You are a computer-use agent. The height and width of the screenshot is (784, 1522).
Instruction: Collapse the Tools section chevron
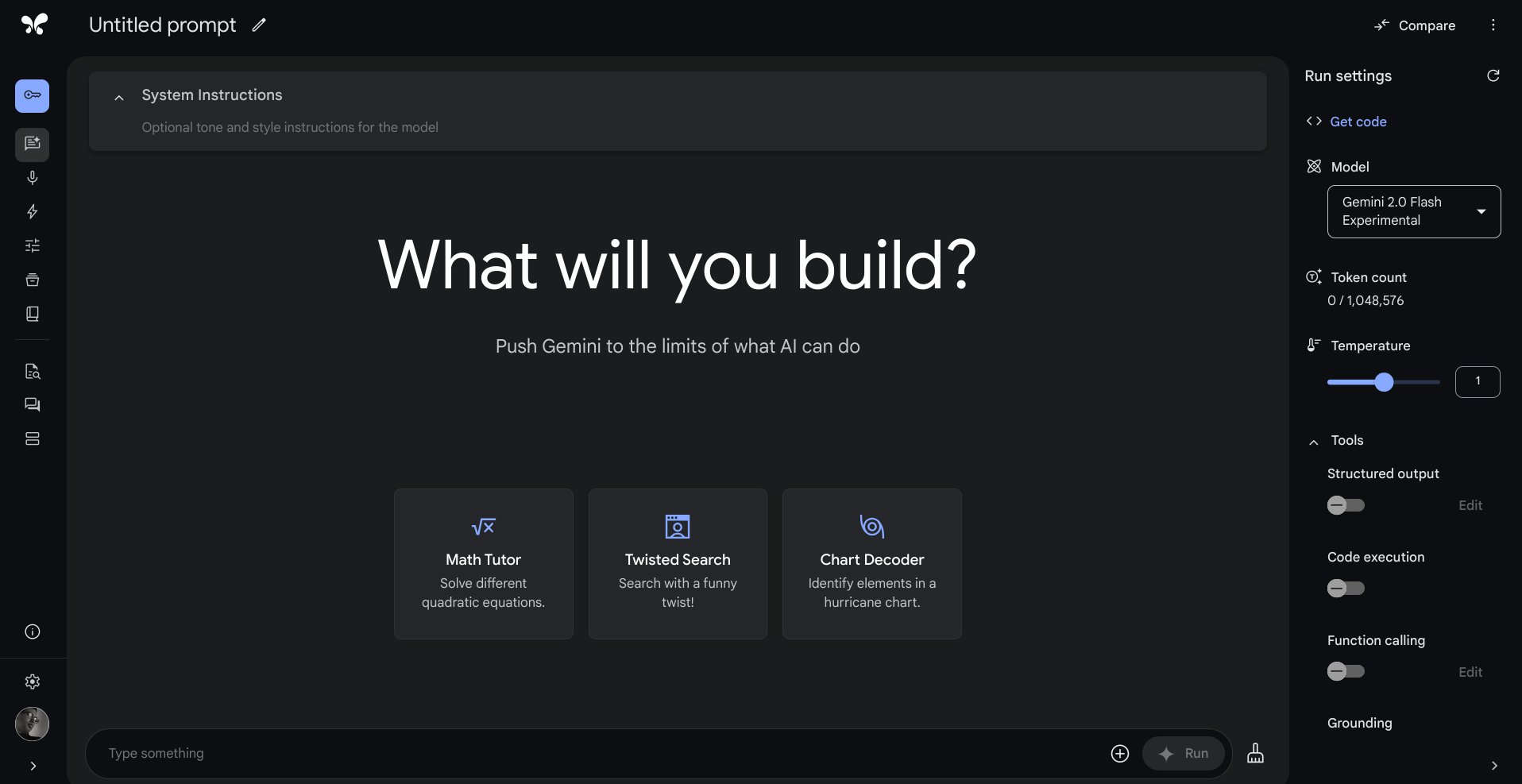pyautogui.click(x=1314, y=442)
